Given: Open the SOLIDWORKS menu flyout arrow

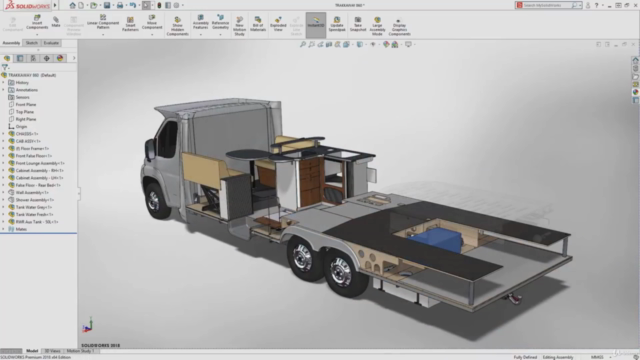Looking at the screenshot, I should tap(55, 5).
